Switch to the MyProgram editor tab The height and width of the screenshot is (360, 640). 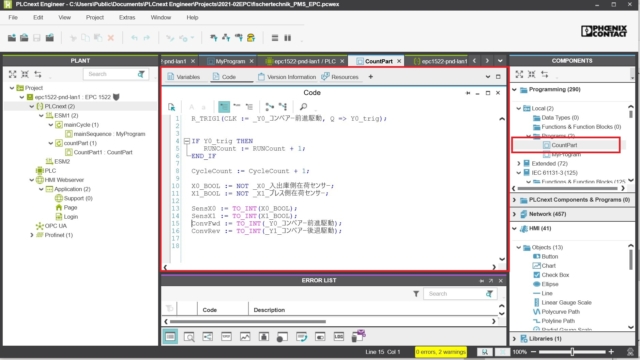tap(230, 61)
